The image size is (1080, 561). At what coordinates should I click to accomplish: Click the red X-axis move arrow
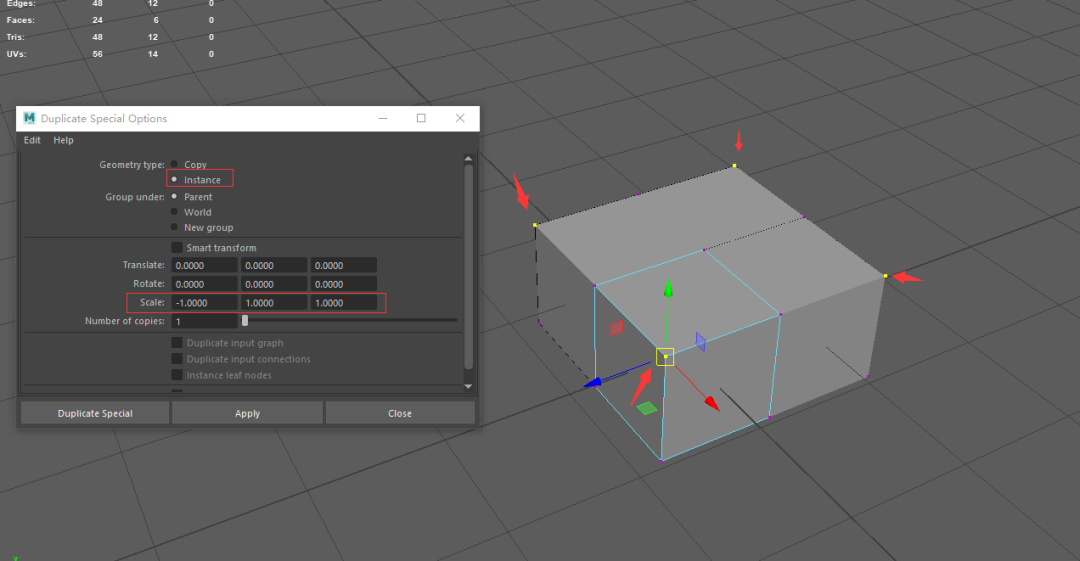click(x=711, y=402)
